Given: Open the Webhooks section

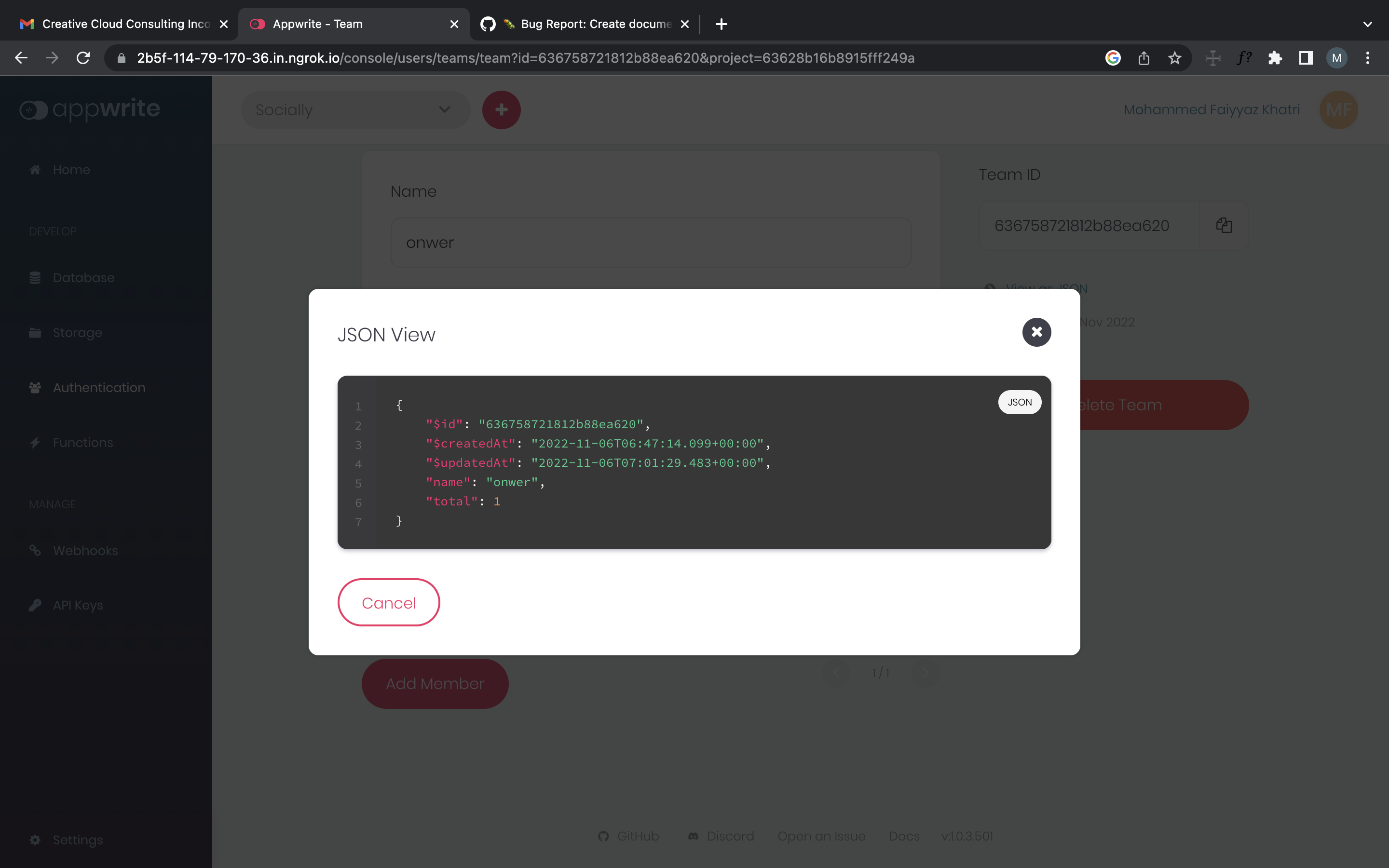Looking at the screenshot, I should tap(85, 550).
